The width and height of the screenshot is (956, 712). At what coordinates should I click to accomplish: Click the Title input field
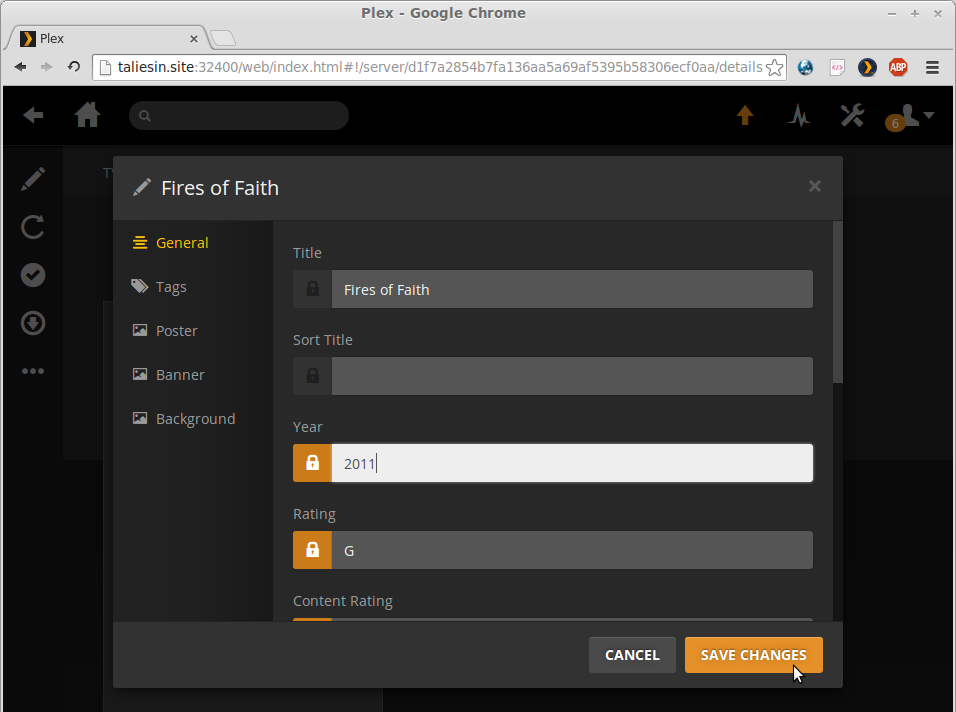coord(572,289)
